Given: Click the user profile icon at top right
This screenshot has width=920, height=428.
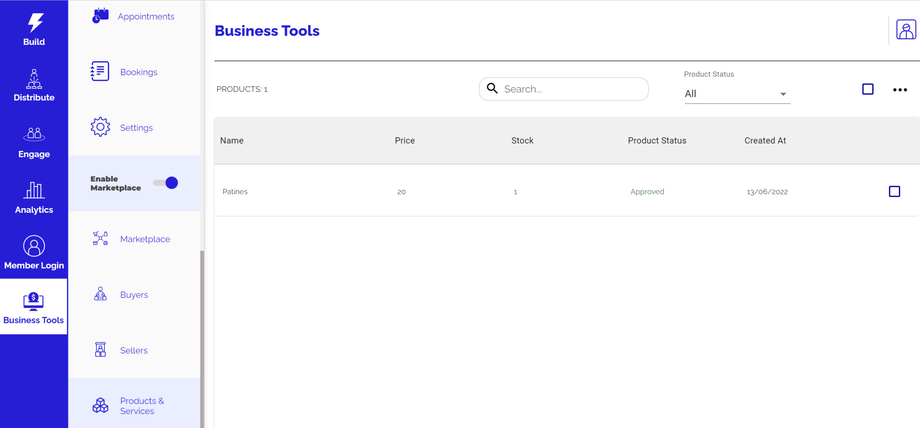Looking at the screenshot, I should tap(905, 30).
